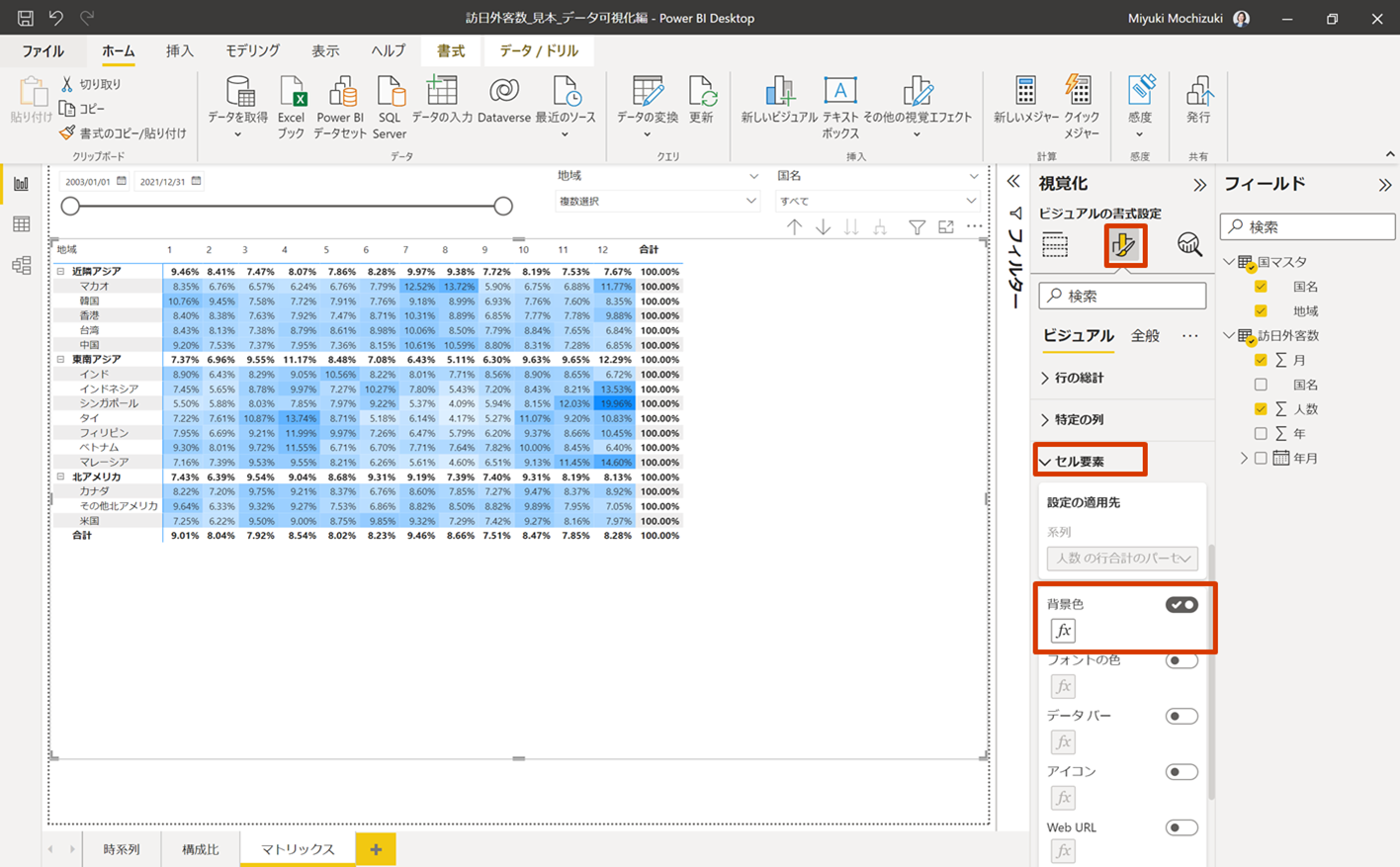Click the Undo arrow in title bar

click(x=56, y=18)
